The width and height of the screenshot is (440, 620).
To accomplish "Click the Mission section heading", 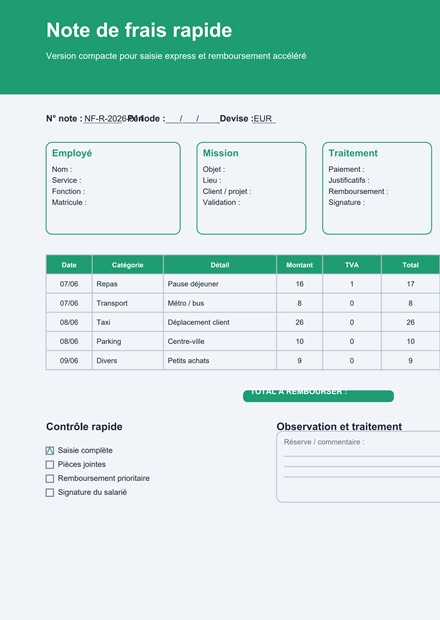I will tap(221, 153).
